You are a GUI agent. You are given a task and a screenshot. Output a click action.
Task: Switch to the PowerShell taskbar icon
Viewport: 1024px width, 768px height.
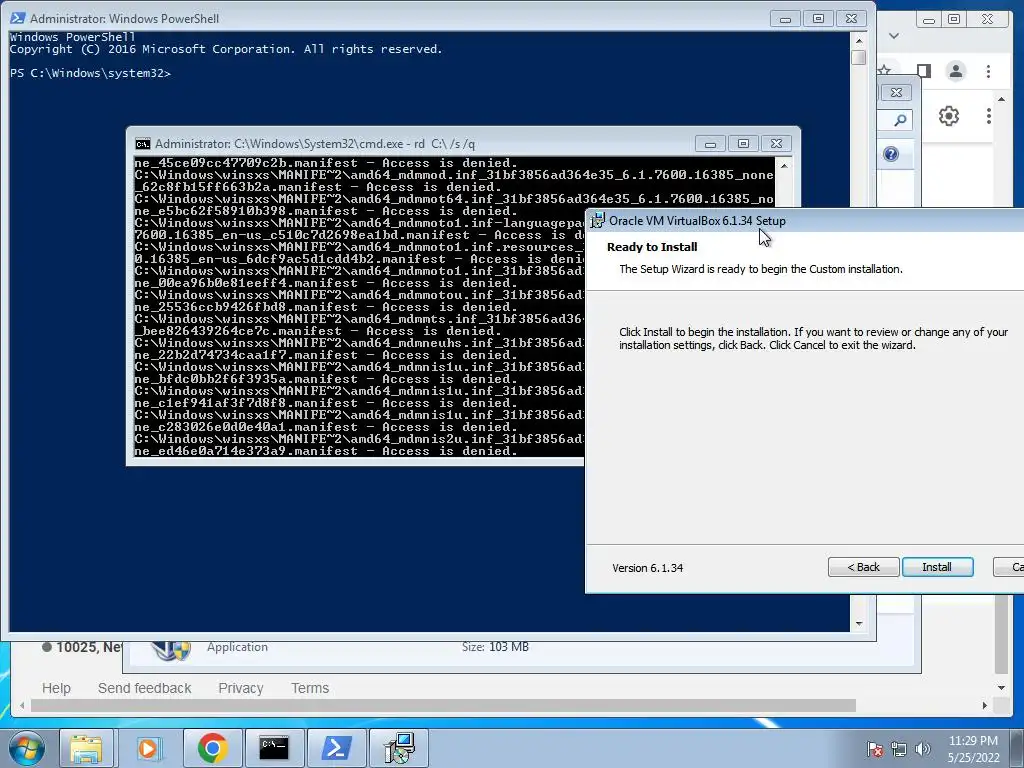click(x=336, y=748)
